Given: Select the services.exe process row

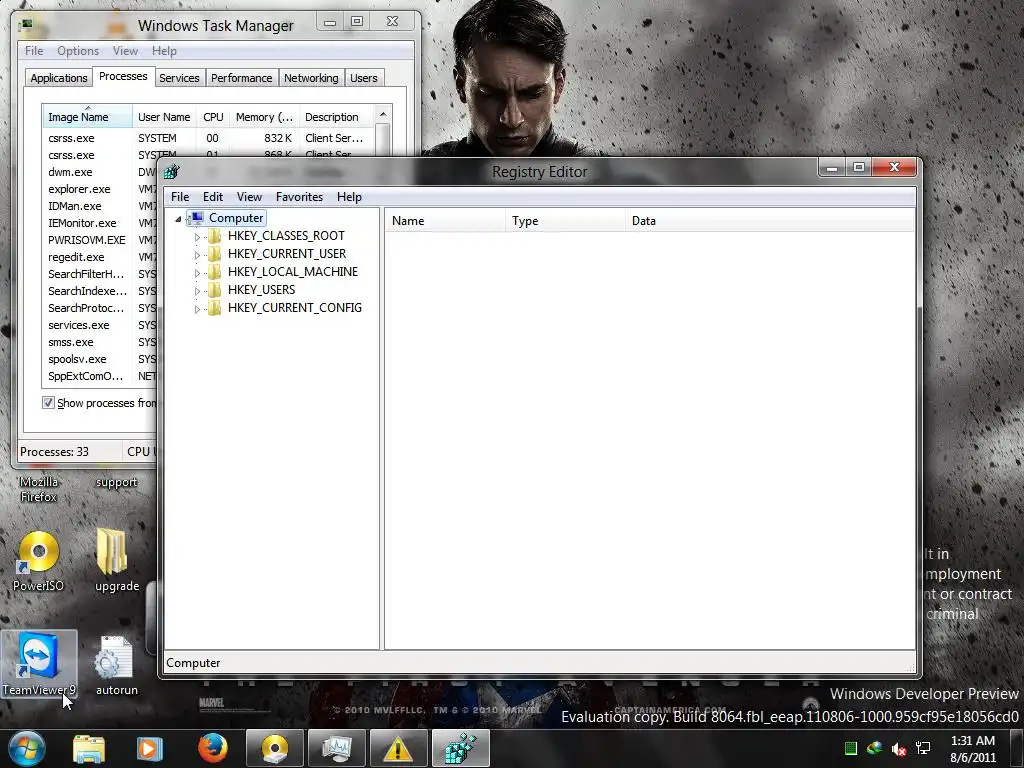Looking at the screenshot, I should 101,325.
